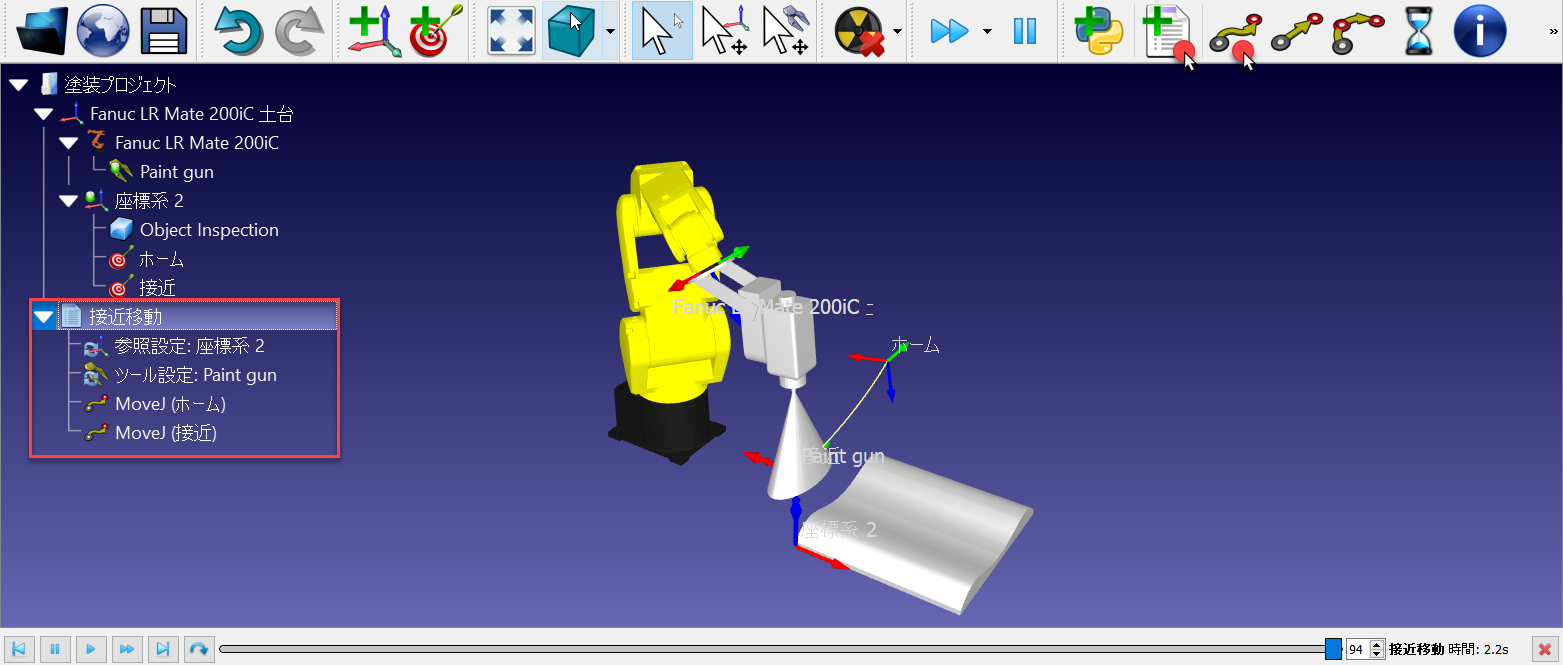This screenshot has width=1563, height=665.
Task: Add a new reference frame
Action: tap(374, 31)
